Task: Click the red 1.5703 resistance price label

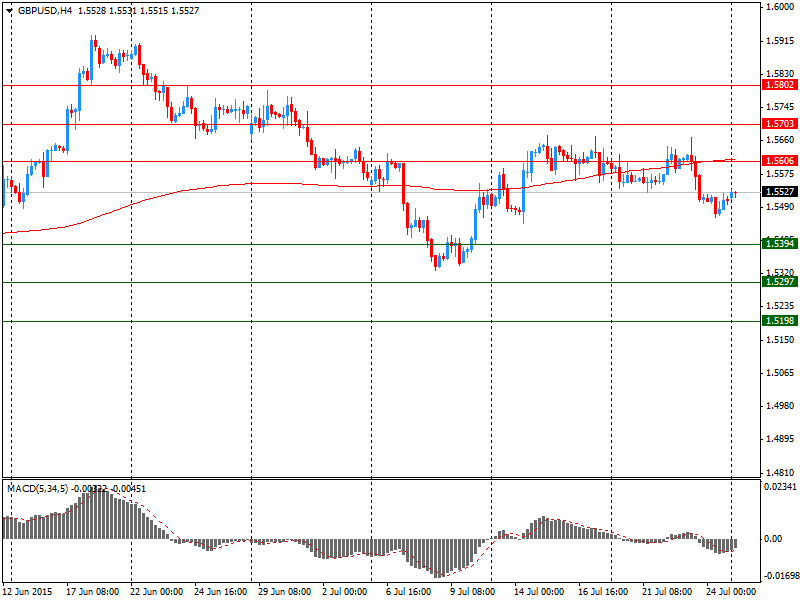Action: click(779, 123)
